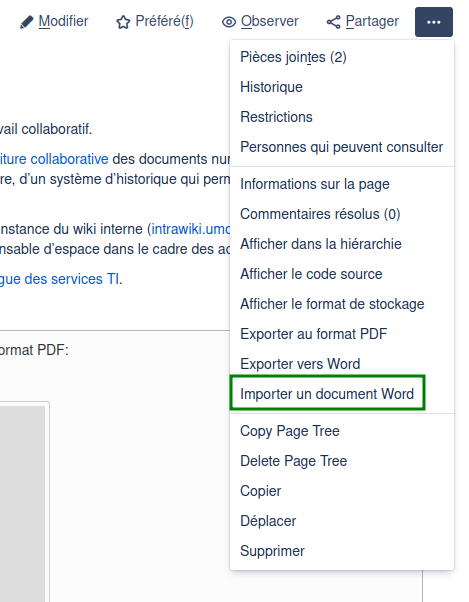Click the pencil Modifier icon
This screenshot has width=469, height=602.
[x=26, y=22]
